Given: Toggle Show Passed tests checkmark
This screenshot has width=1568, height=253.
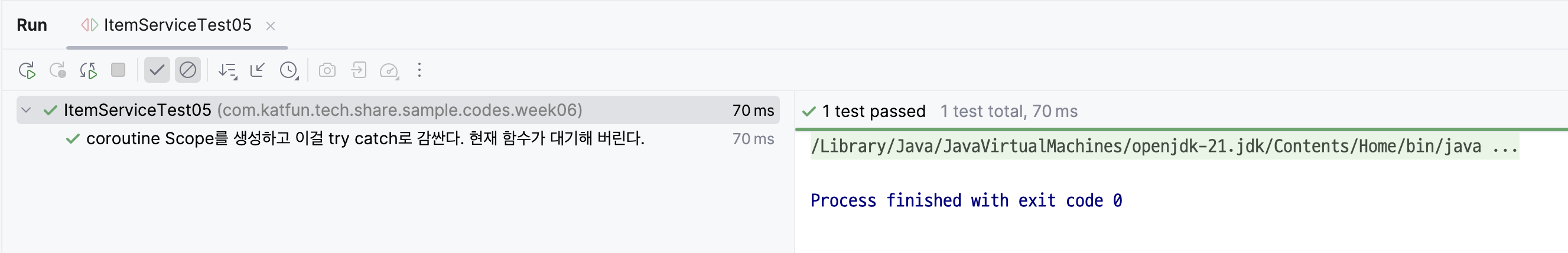Looking at the screenshot, I should click(x=157, y=71).
